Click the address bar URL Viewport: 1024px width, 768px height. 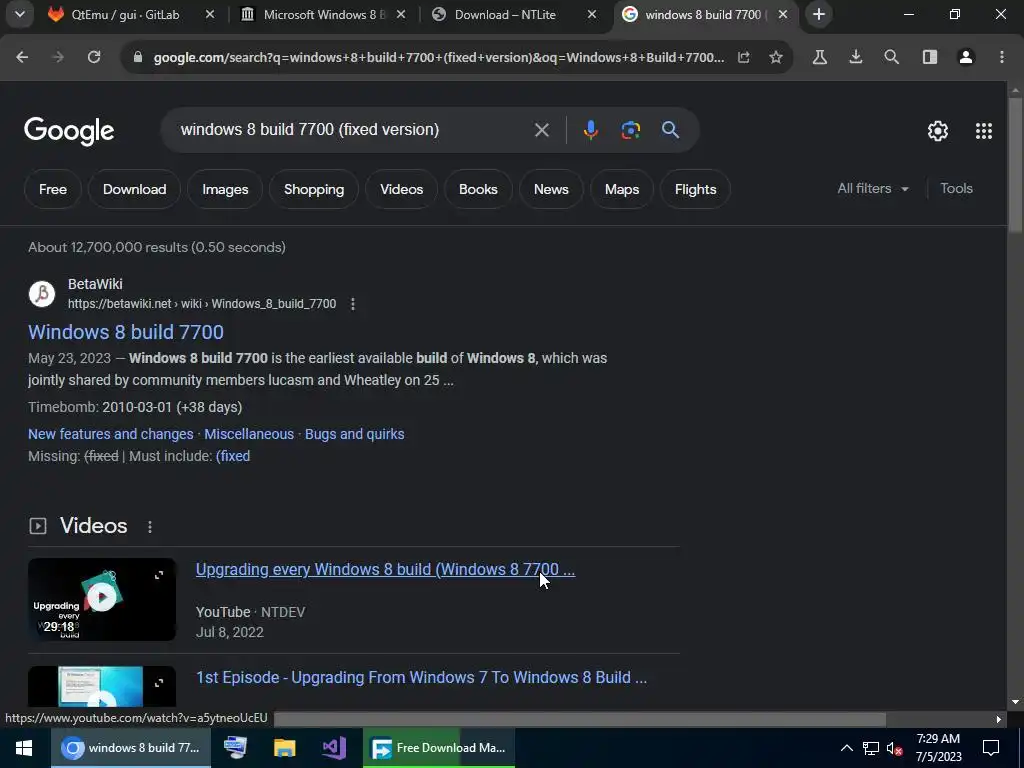[439, 57]
